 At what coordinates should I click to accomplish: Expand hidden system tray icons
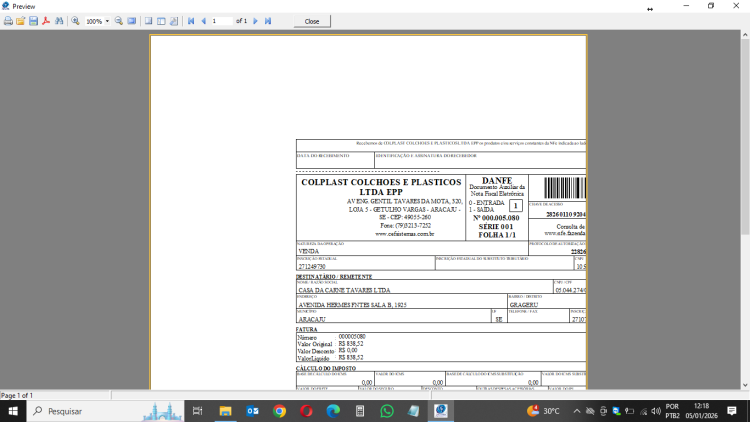point(577,411)
